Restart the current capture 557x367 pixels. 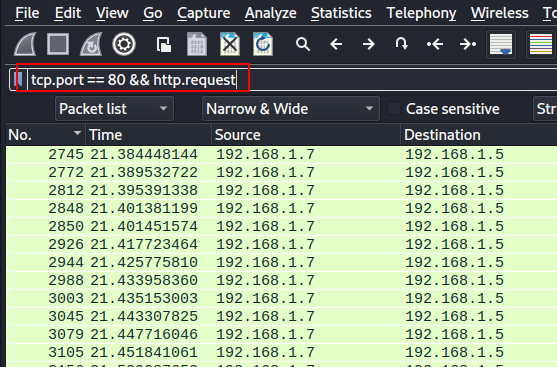coord(91,44)
